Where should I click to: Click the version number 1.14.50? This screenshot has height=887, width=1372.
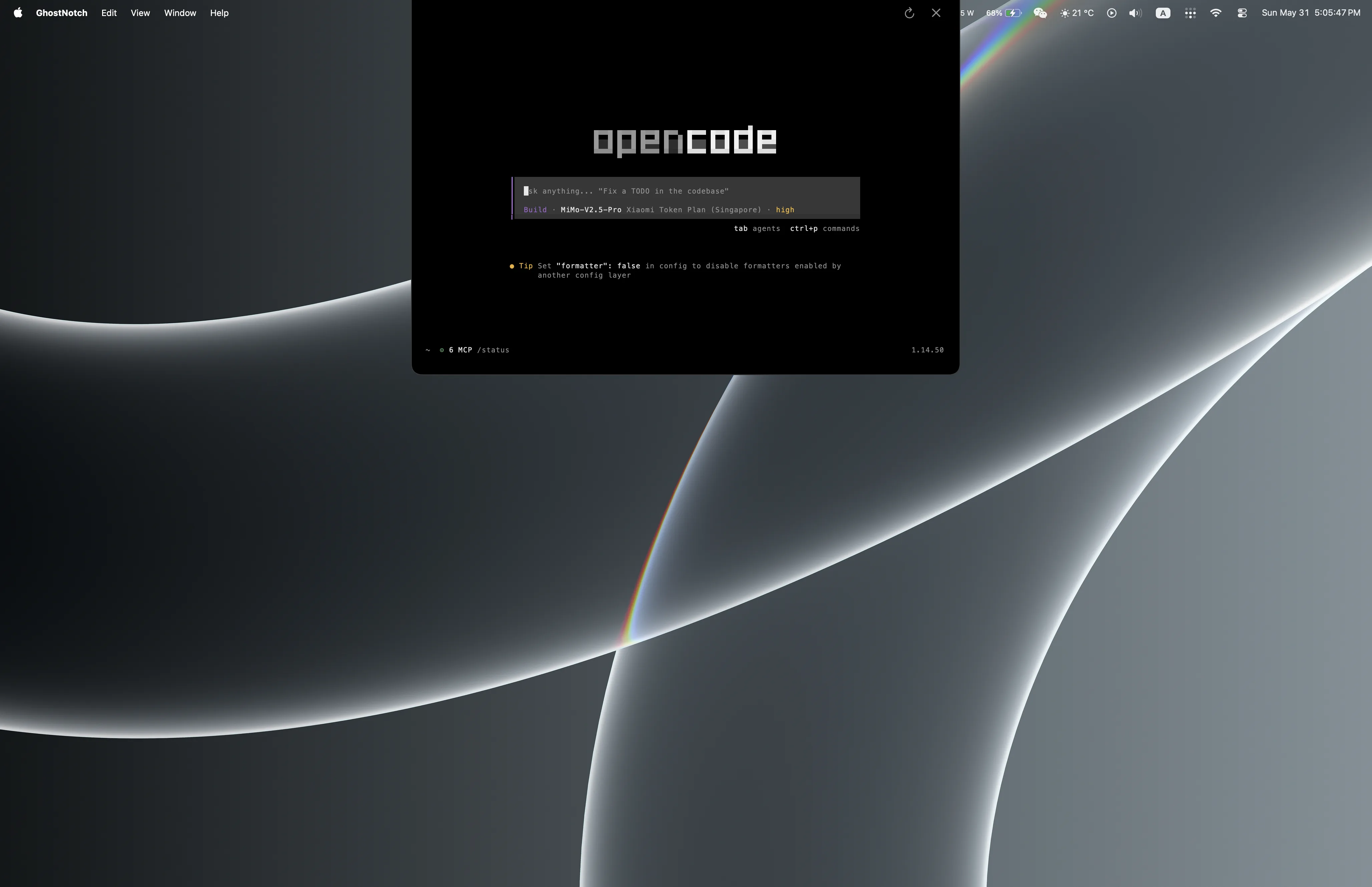tap(927, 350)
